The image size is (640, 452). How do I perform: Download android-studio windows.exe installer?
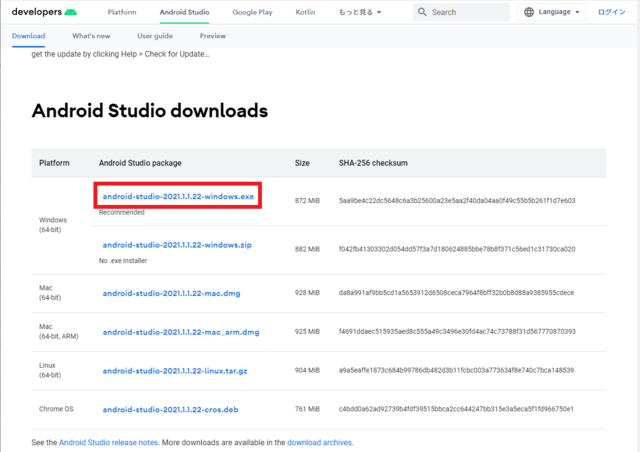point(179,198)
